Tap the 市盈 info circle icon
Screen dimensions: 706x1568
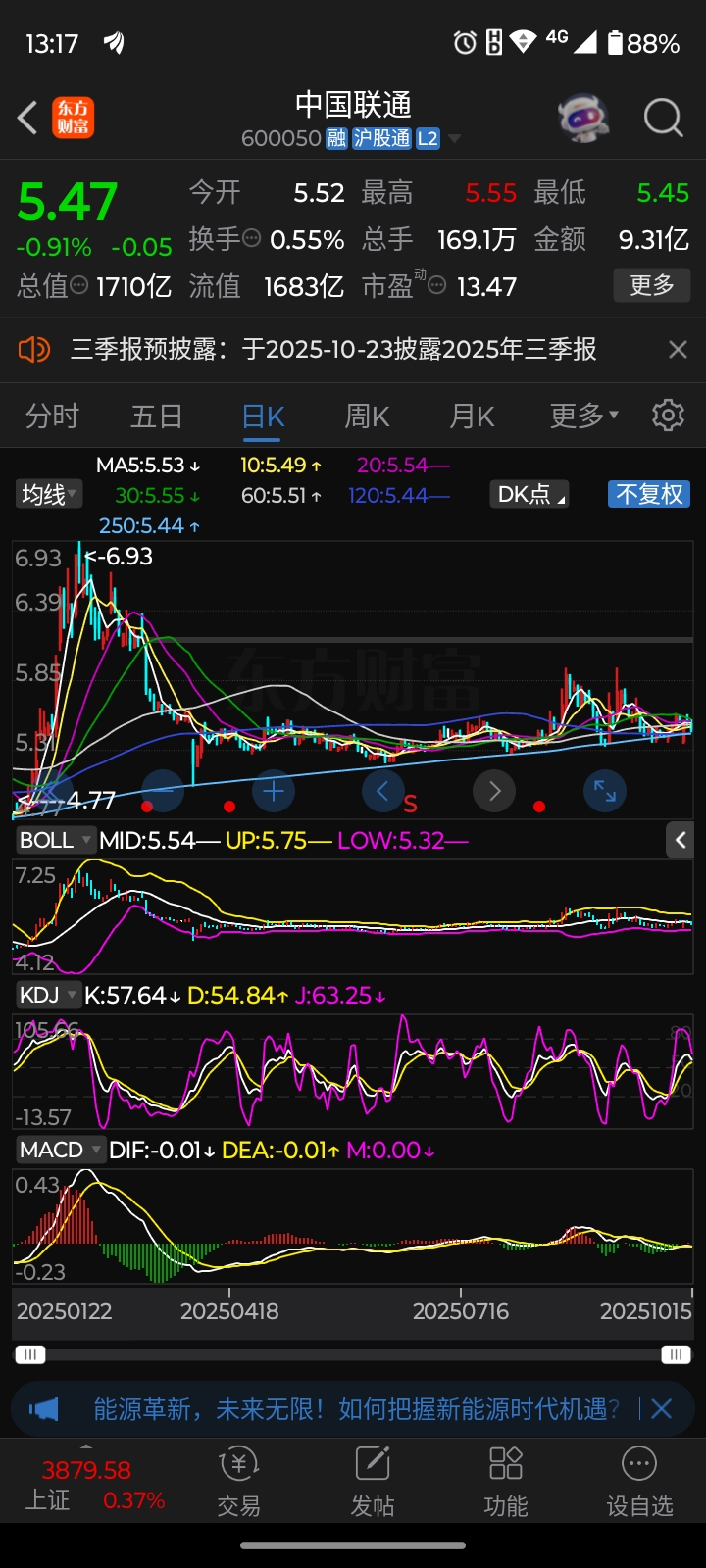[437, 285]
